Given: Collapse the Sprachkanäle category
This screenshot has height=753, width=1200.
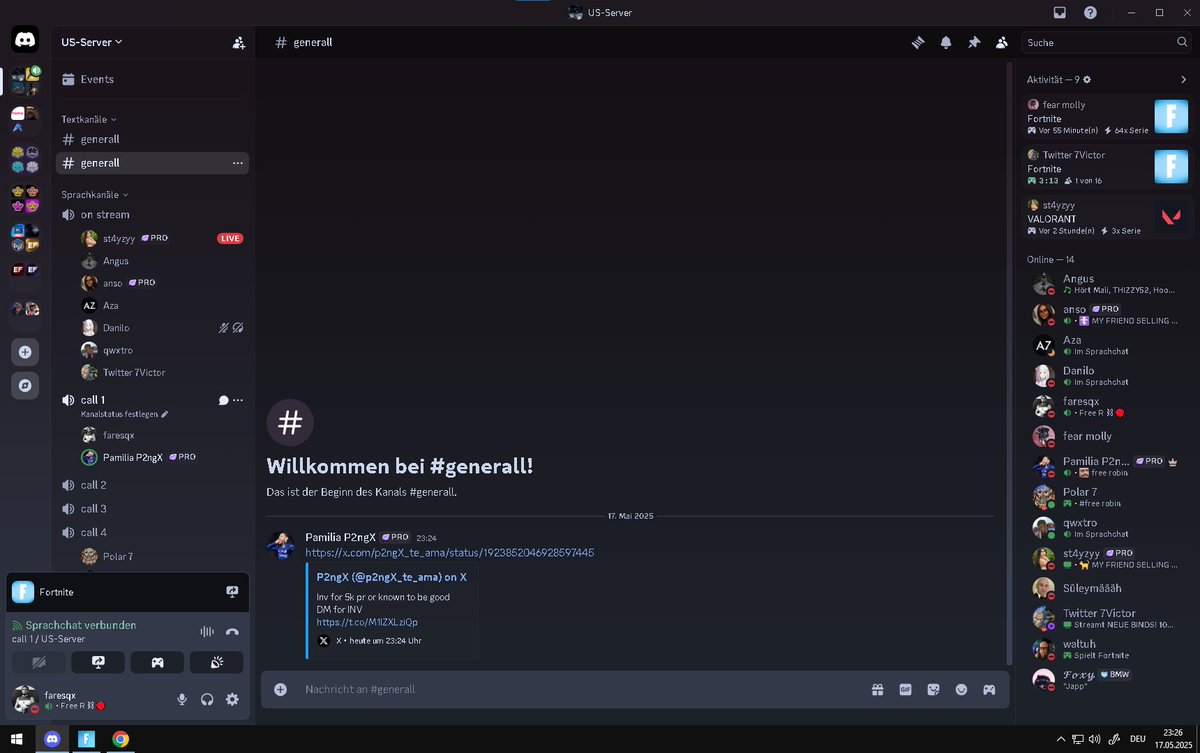Looking at the screenshot, I should pyautogui.click(x=95, y=194).
